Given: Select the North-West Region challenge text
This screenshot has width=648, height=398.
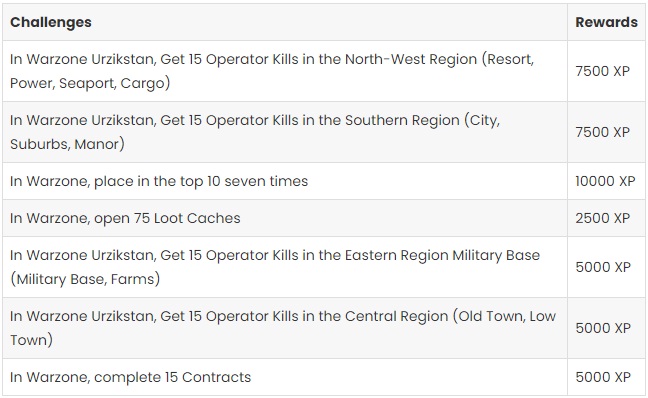Looking at the screenshot, I should point(272,71).
